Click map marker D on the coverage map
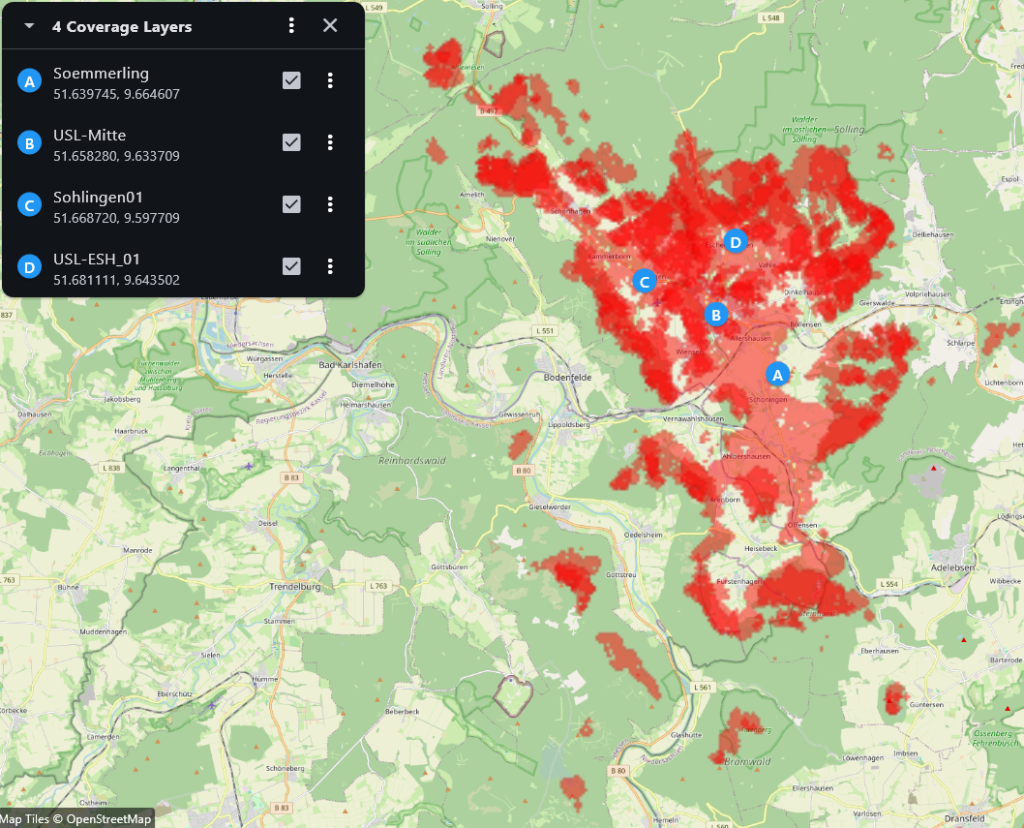Viewport: 1024px width, 828px height. pos(735,241)
